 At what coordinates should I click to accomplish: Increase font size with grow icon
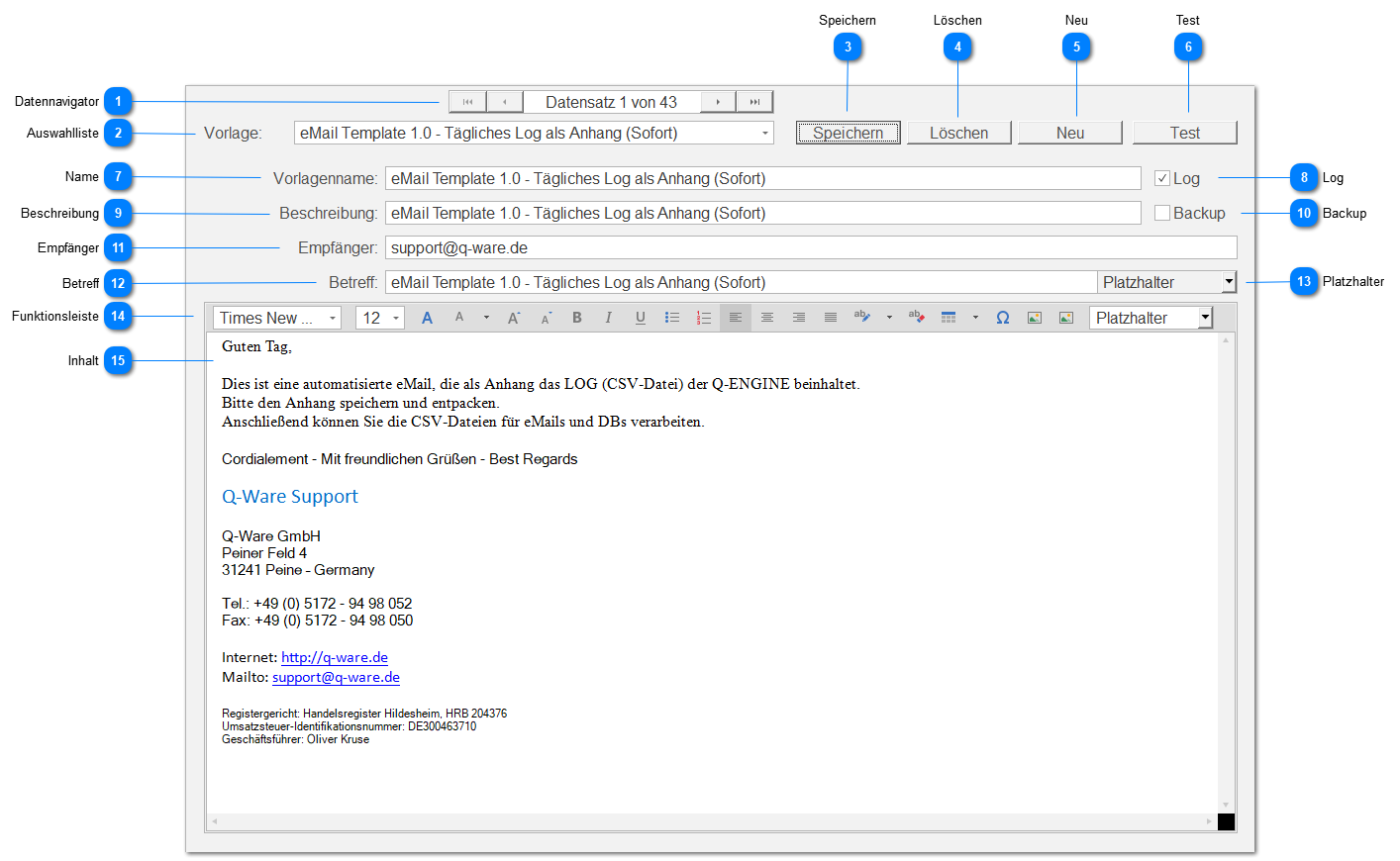pos(514,318)
